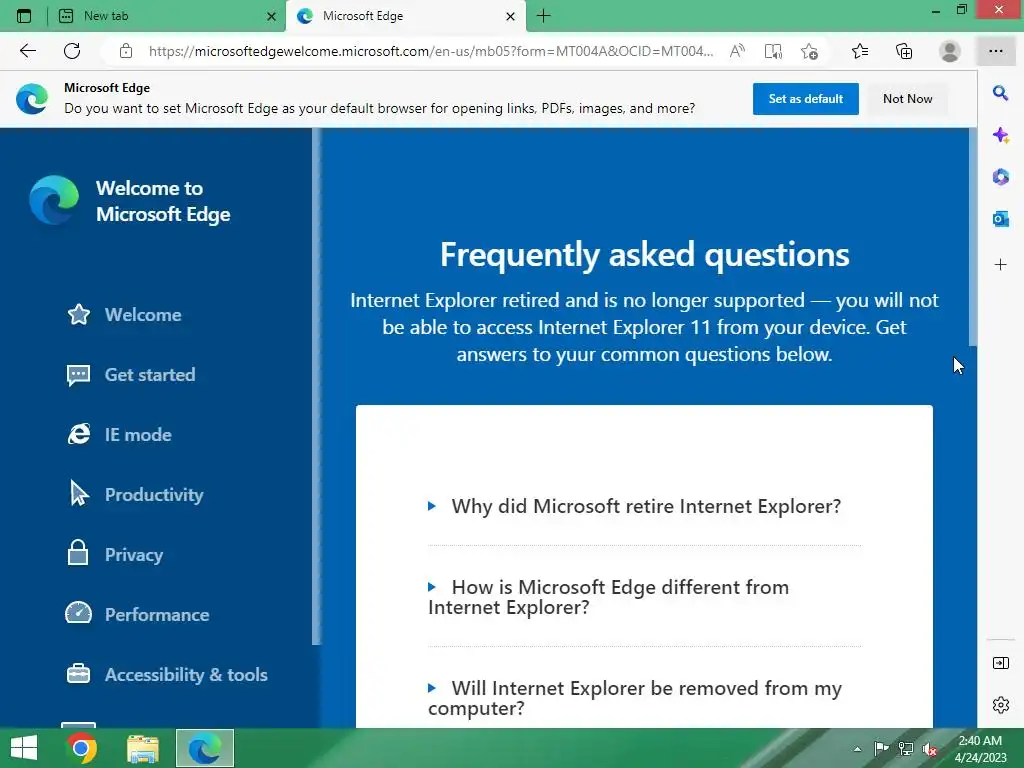Open the tab actions menu icon
This screenshot has width=1024, height=768.
pos(24,16)
